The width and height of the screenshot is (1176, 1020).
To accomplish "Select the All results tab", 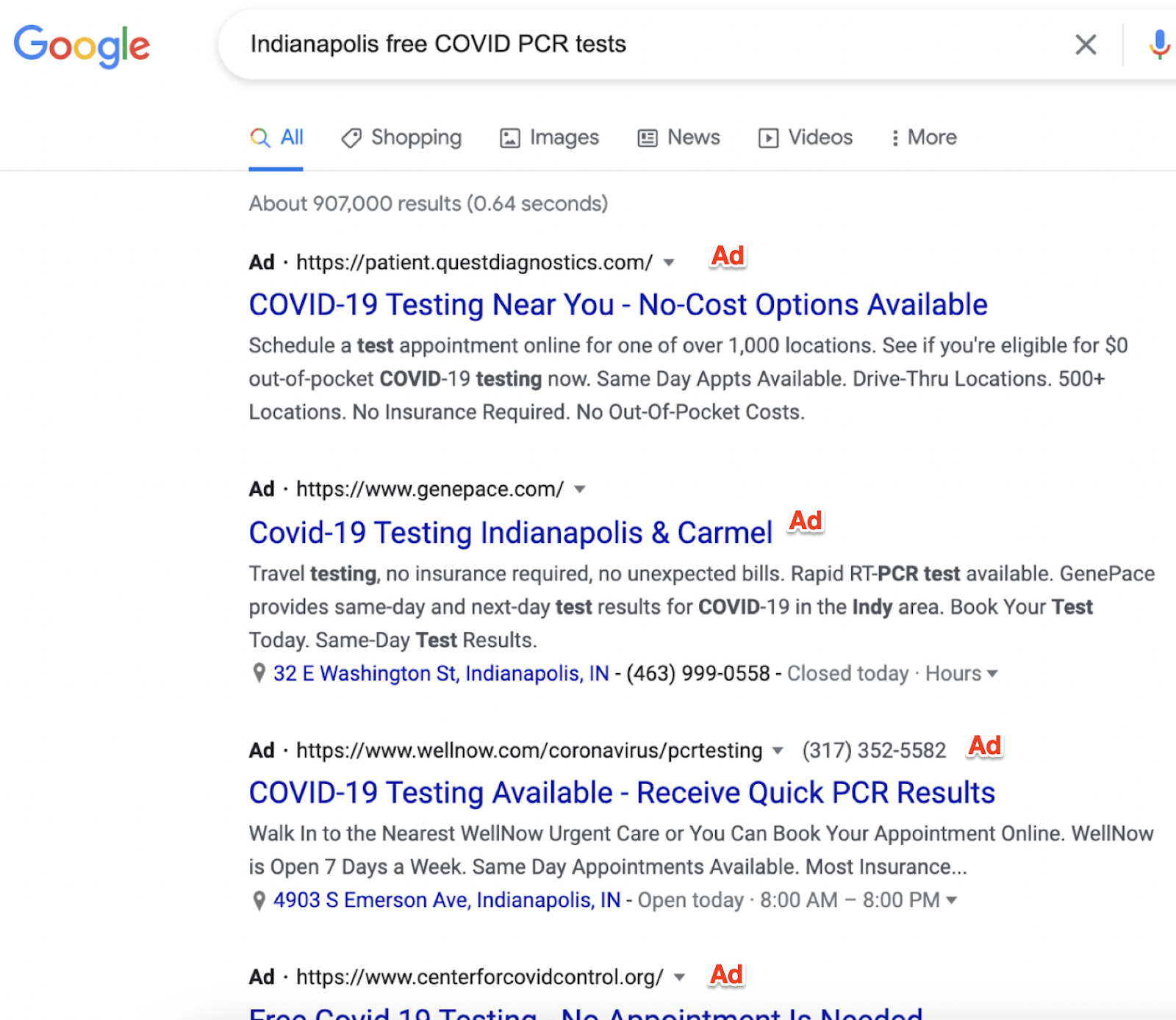I will coord(276,137).
